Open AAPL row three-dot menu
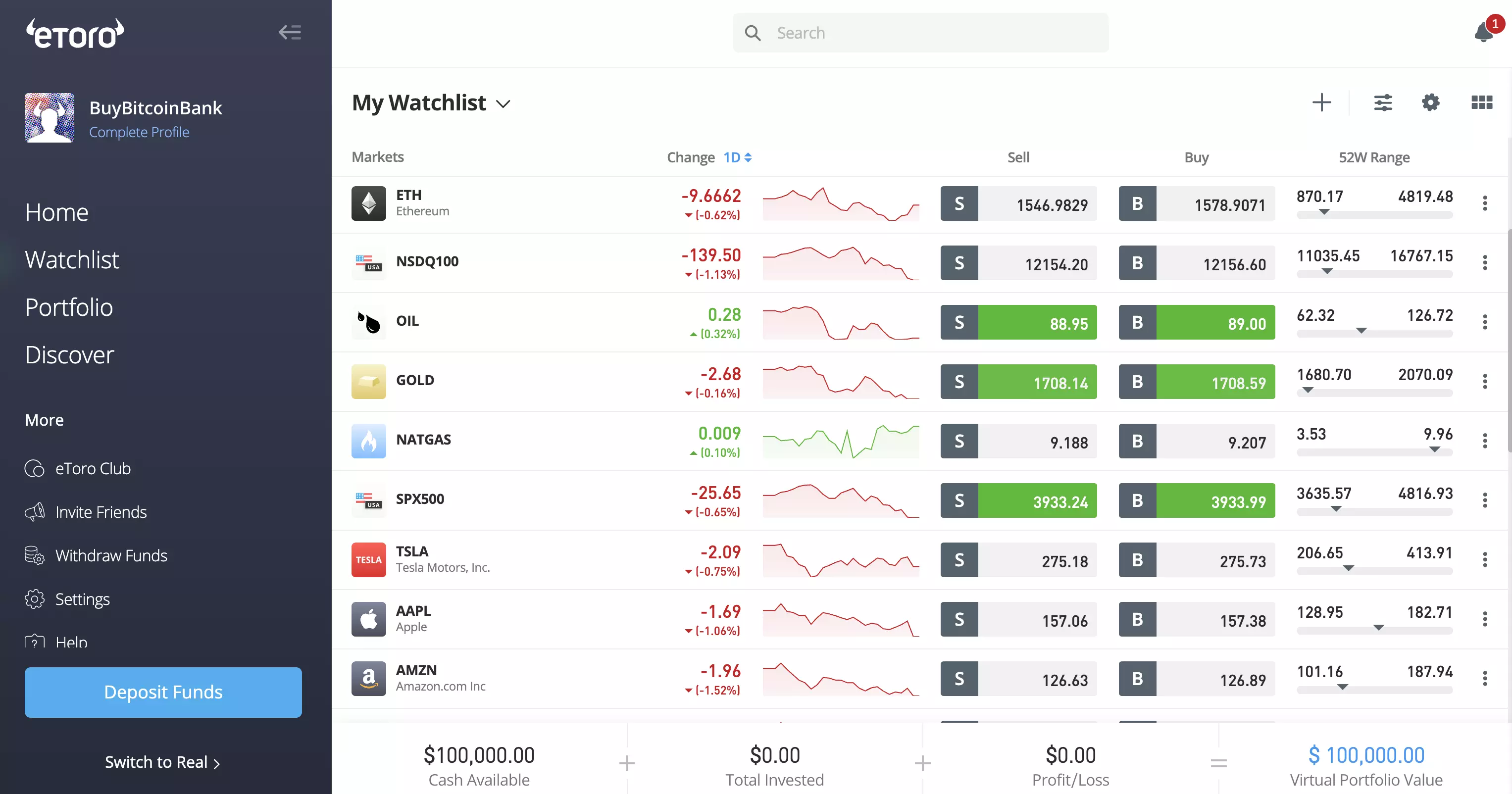 pos(1485,619)
